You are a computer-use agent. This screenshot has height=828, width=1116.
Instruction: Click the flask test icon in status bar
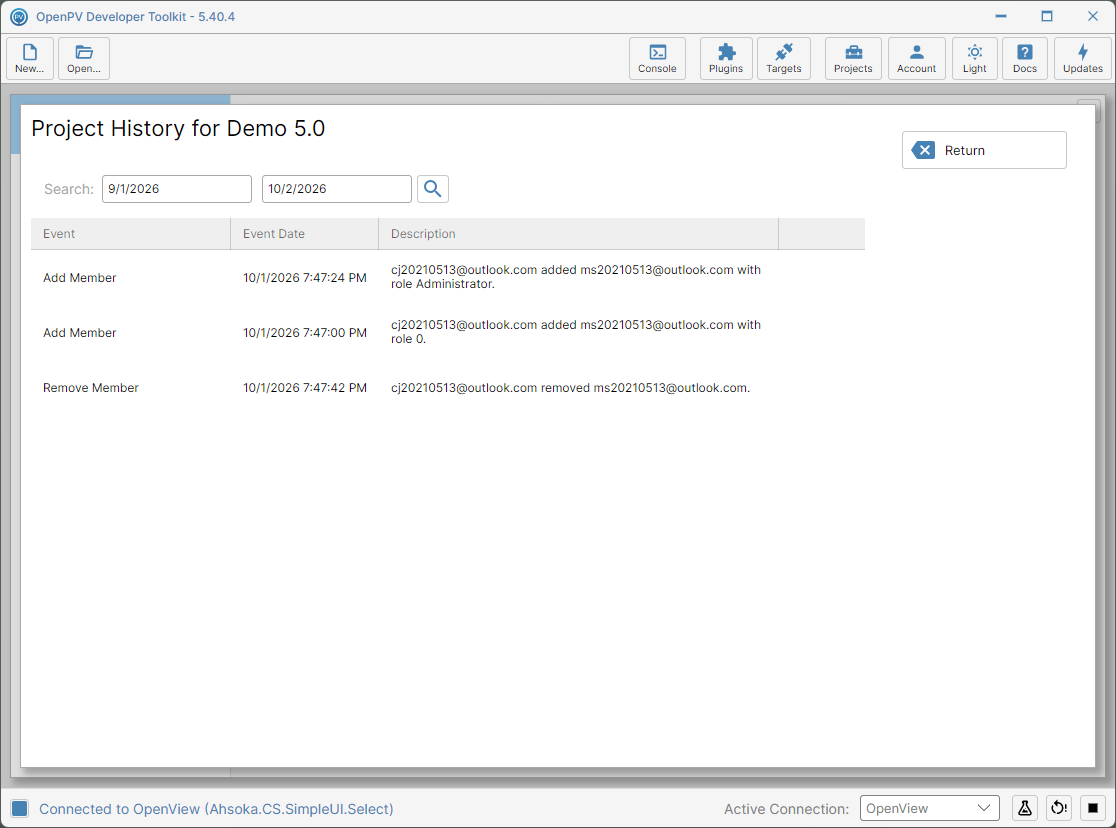(1025, 808)
